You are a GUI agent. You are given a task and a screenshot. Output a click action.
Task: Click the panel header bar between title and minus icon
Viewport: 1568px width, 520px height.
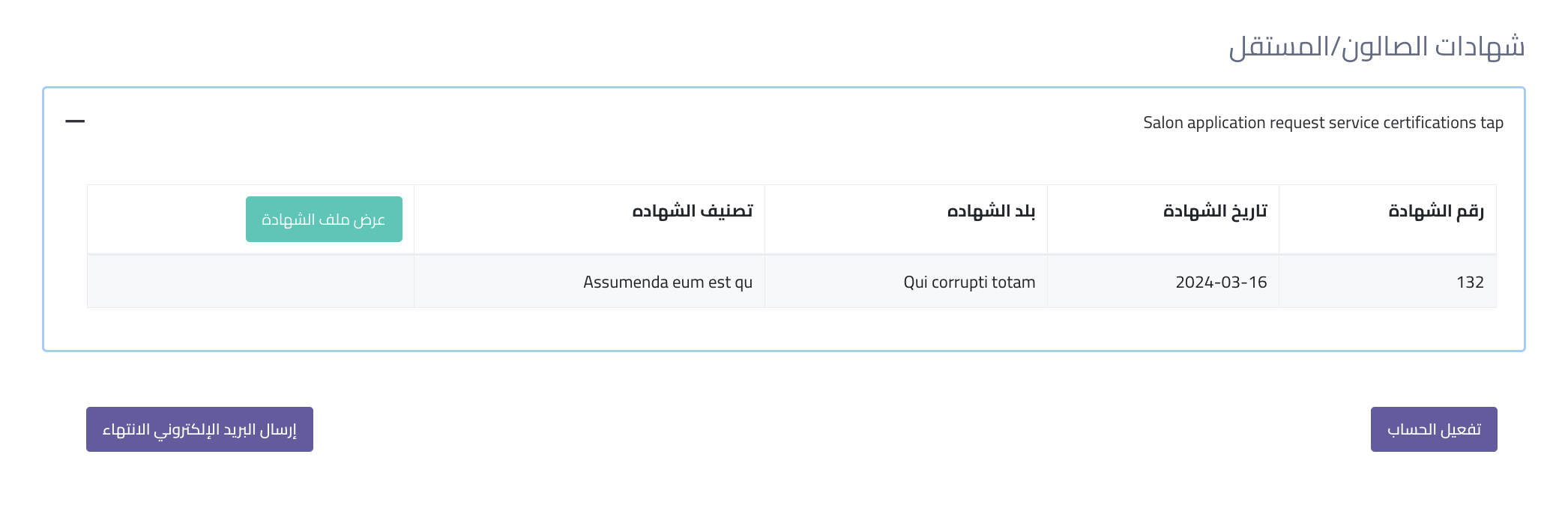[600, 122]
